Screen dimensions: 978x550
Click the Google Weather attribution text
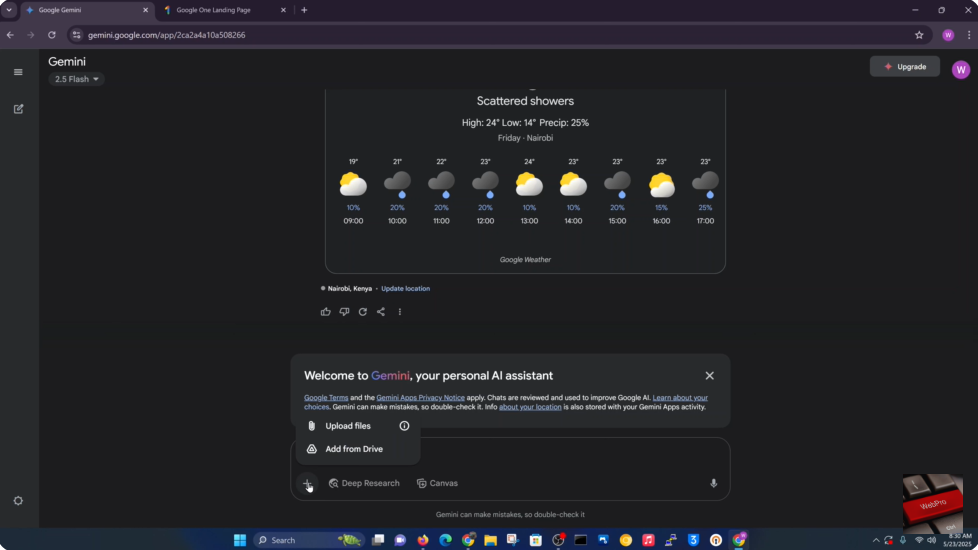click(525, 259)
